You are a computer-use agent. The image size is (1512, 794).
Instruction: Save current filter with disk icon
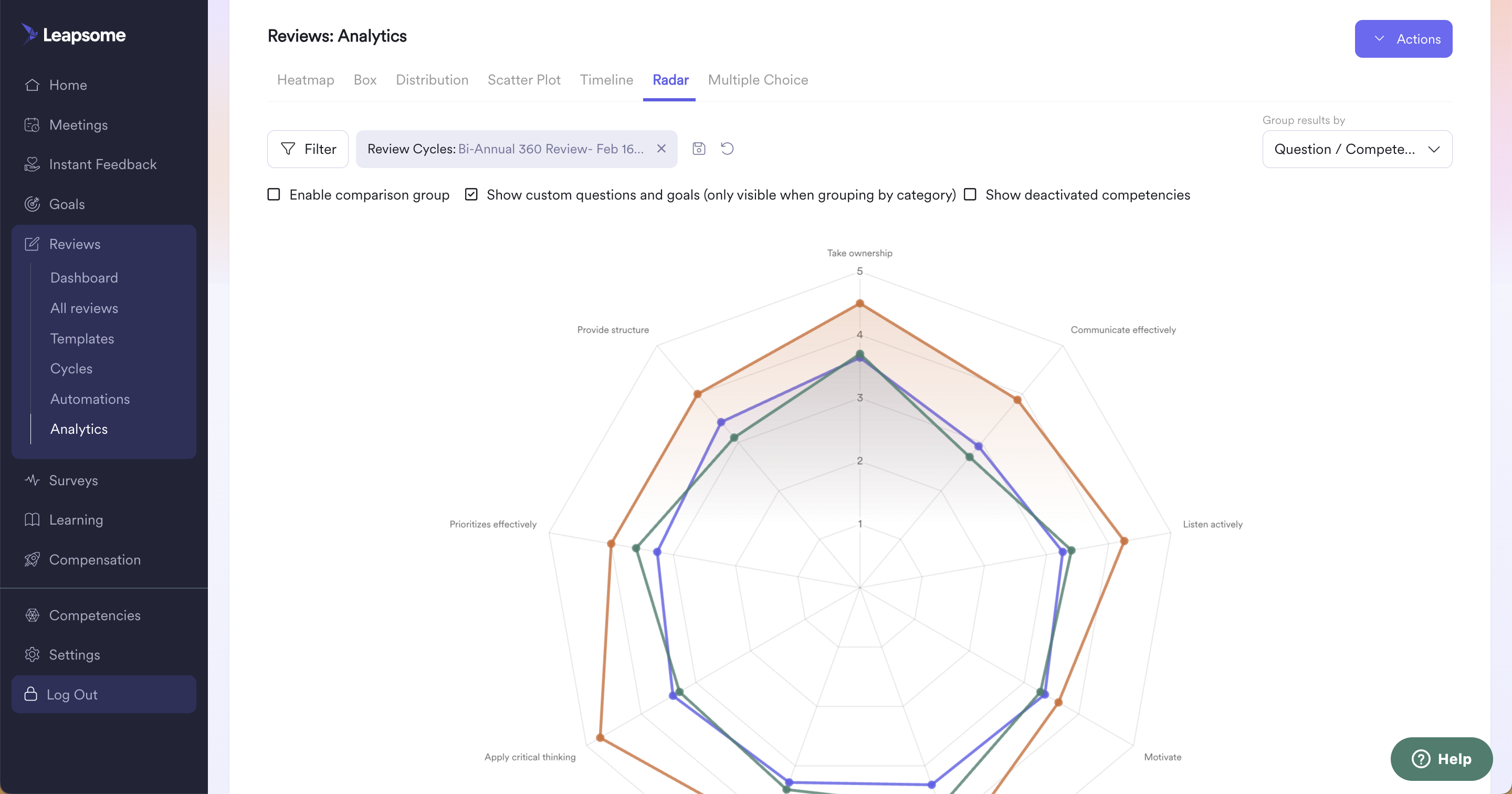click(698, 149)
